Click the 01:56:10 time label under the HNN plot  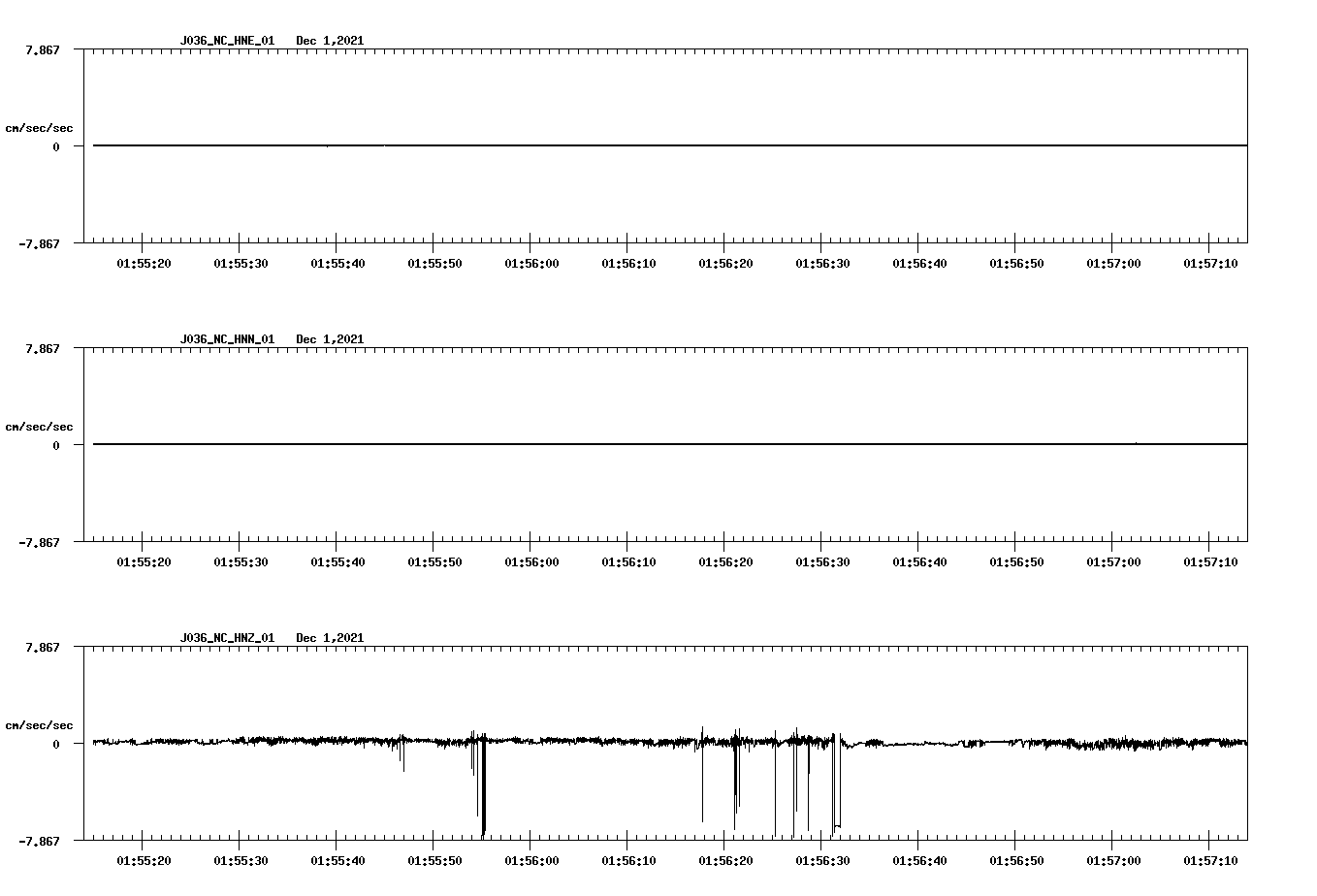coord(628,562)
